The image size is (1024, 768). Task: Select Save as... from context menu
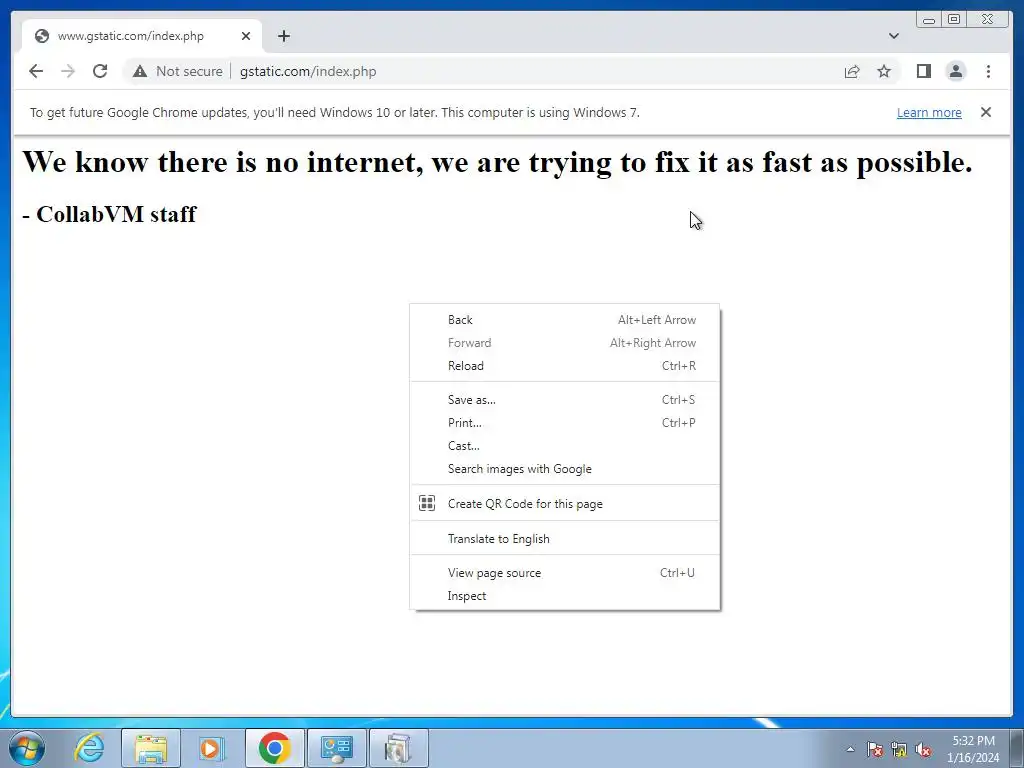click(564, 400)
